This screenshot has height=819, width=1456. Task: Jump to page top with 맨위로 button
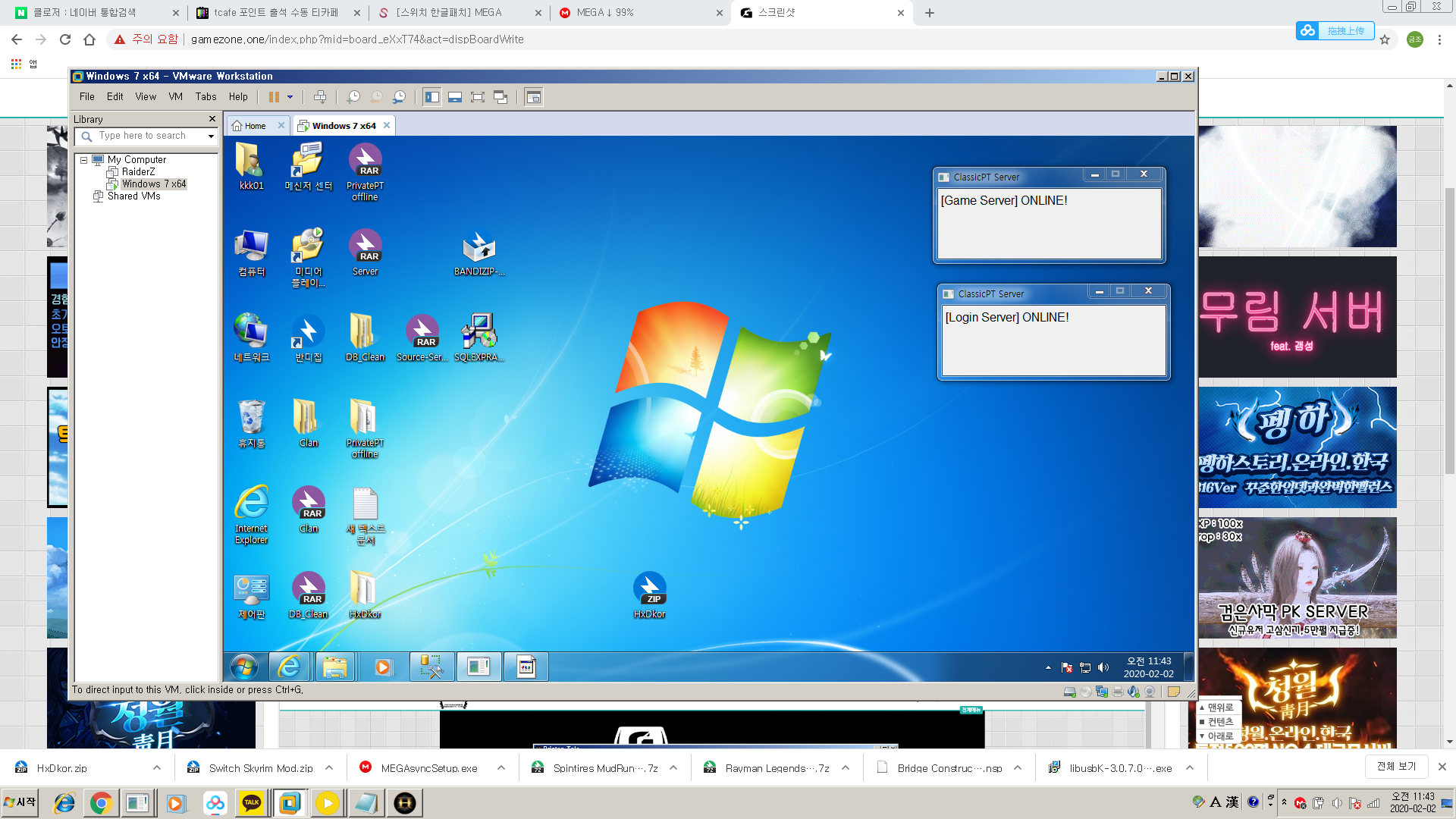click(x=1219, y=708)
